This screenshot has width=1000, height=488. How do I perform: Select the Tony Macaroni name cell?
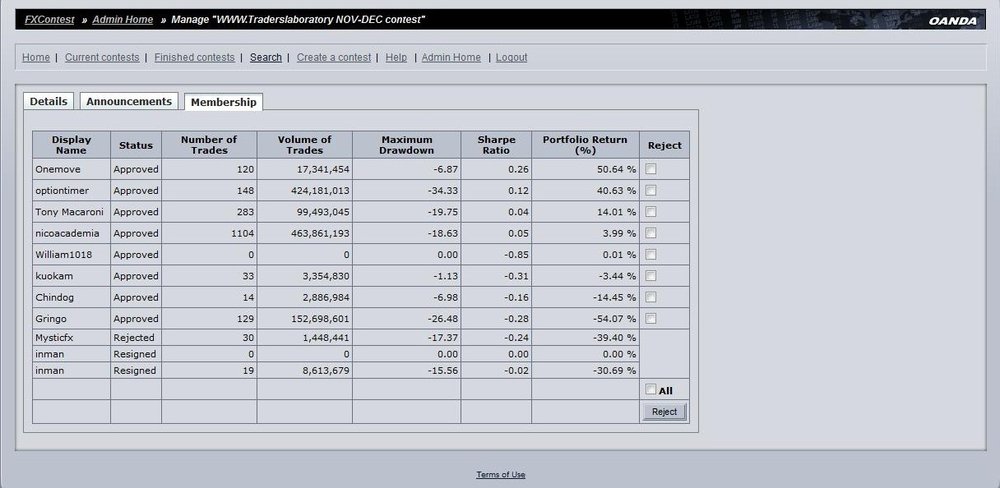[71, 212]
